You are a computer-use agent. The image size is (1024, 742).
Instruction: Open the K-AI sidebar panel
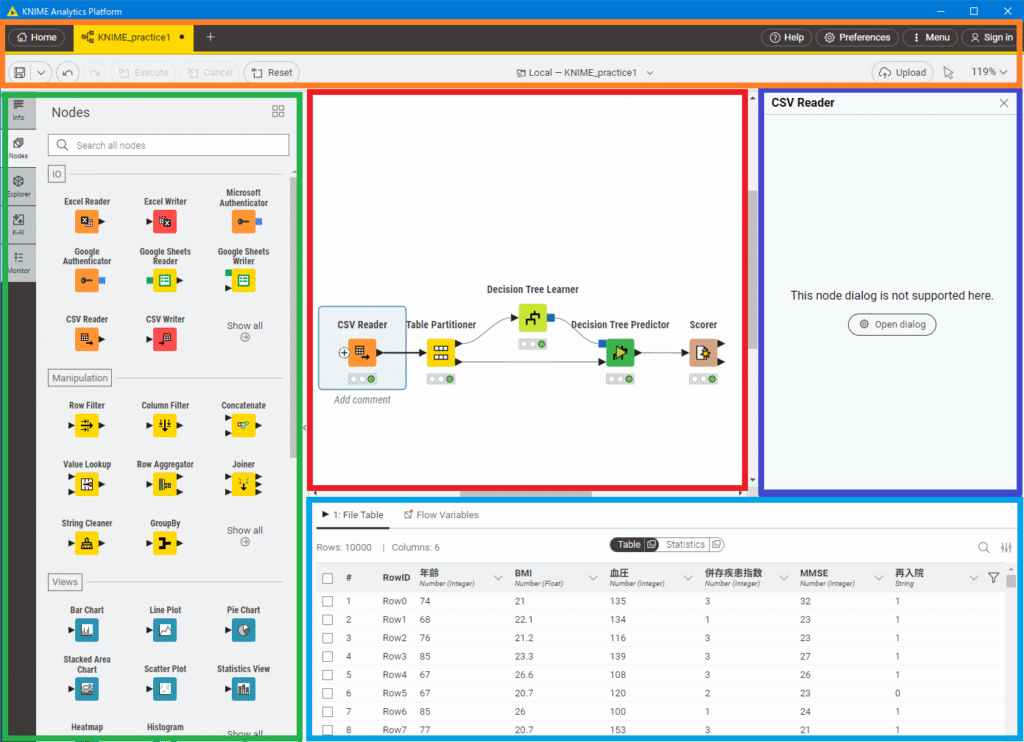(x=18, y=224)
